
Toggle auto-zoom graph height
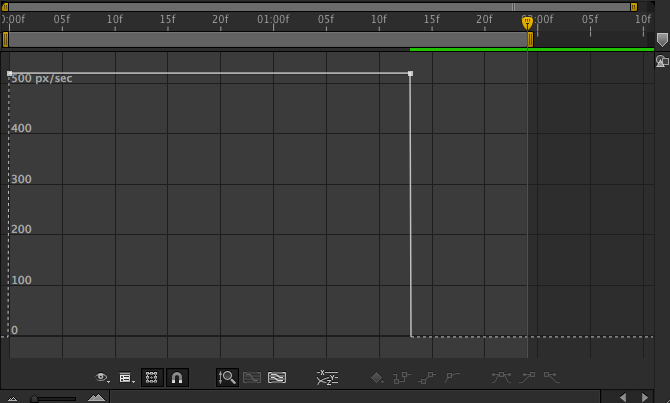point(227,377)
